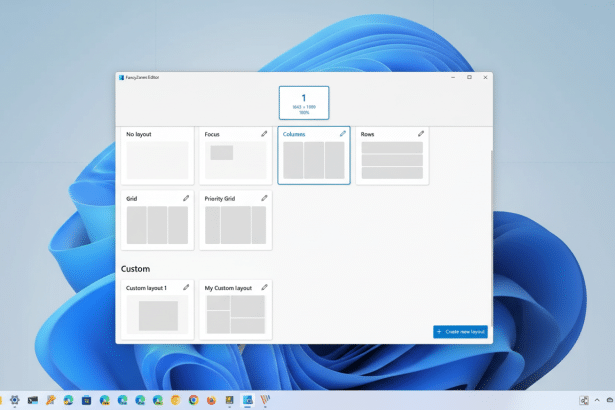Launch Firefox from the taskbar

click(x=211, y=400)
